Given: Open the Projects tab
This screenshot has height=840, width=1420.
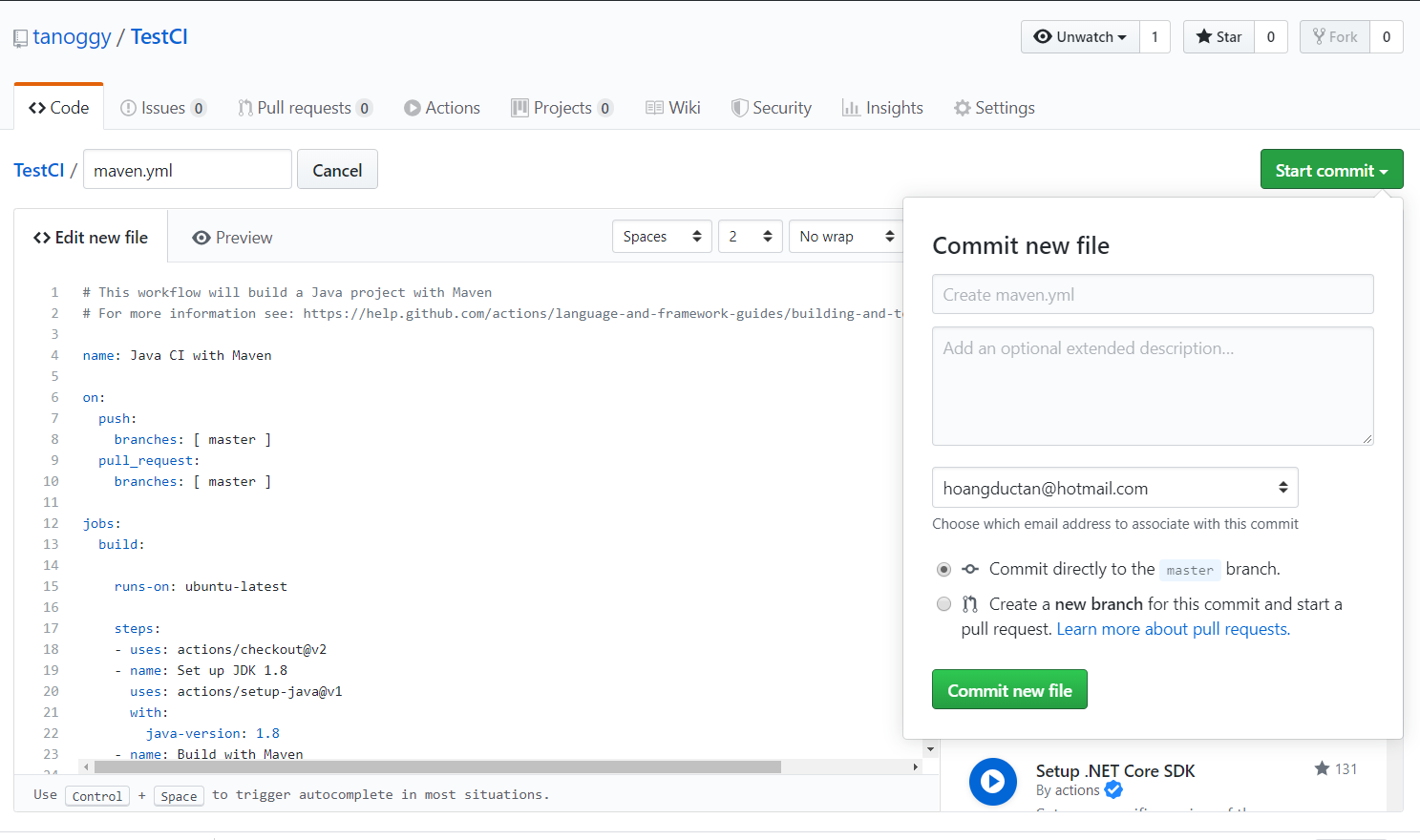Looking at the screenshot, I should (x=562, y=108).
